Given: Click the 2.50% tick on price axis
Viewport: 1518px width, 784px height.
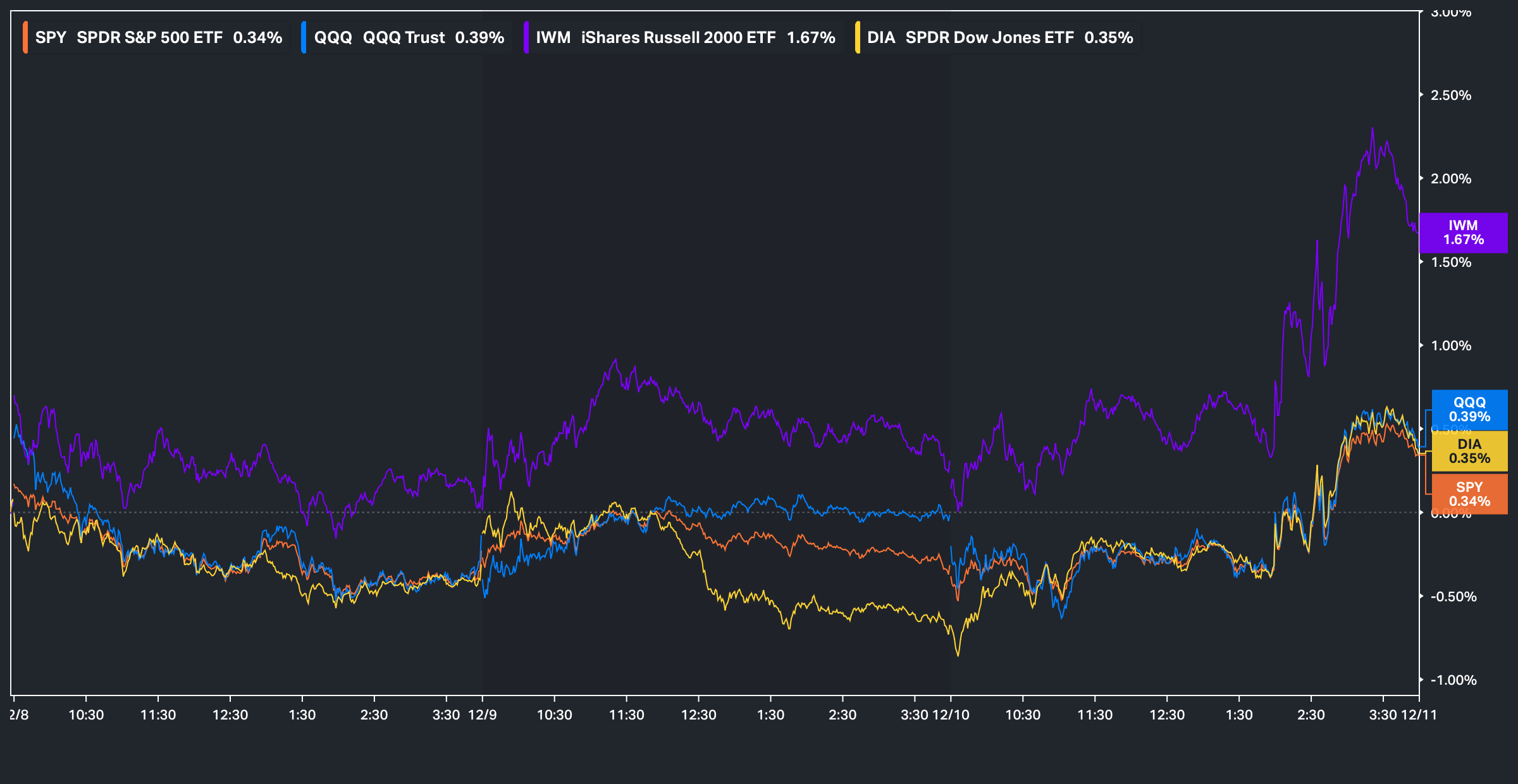Looking at the screenshot, I should (x=1450, y=95).
